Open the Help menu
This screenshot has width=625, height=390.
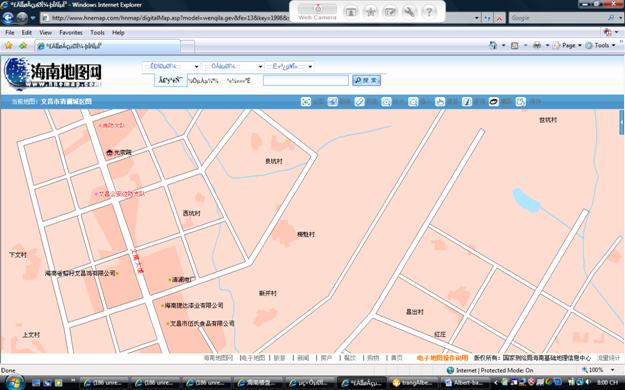tap(118, 33)
